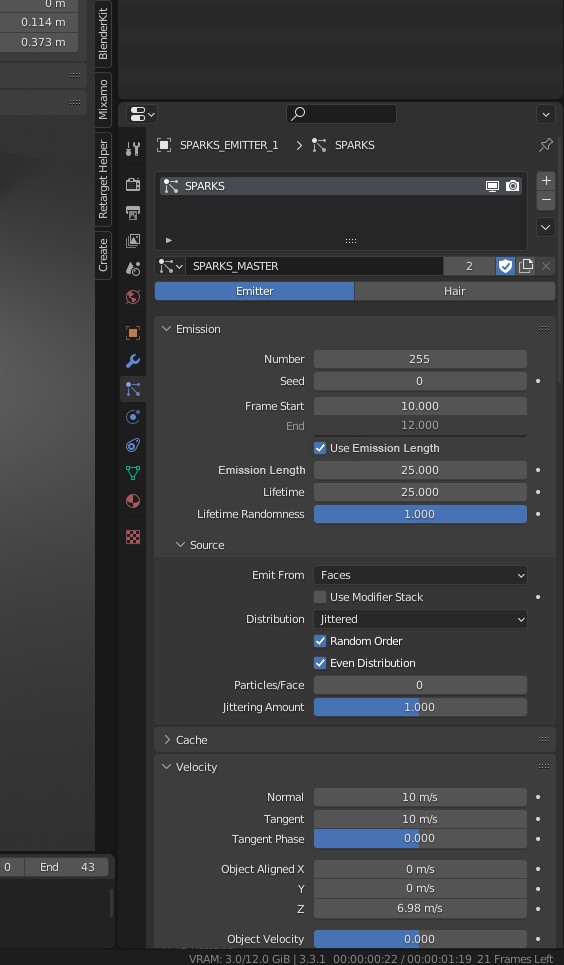This screenshot has height=965, width=564.
Task: Open the Material properties tab
Action: click(x=133, y=501)
